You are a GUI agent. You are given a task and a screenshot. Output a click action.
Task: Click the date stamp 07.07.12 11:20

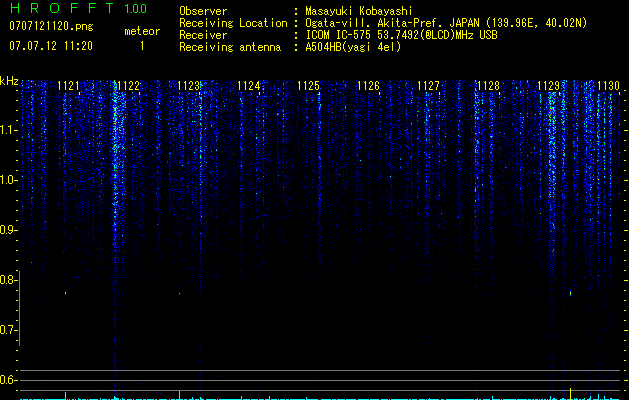[51, 46]
